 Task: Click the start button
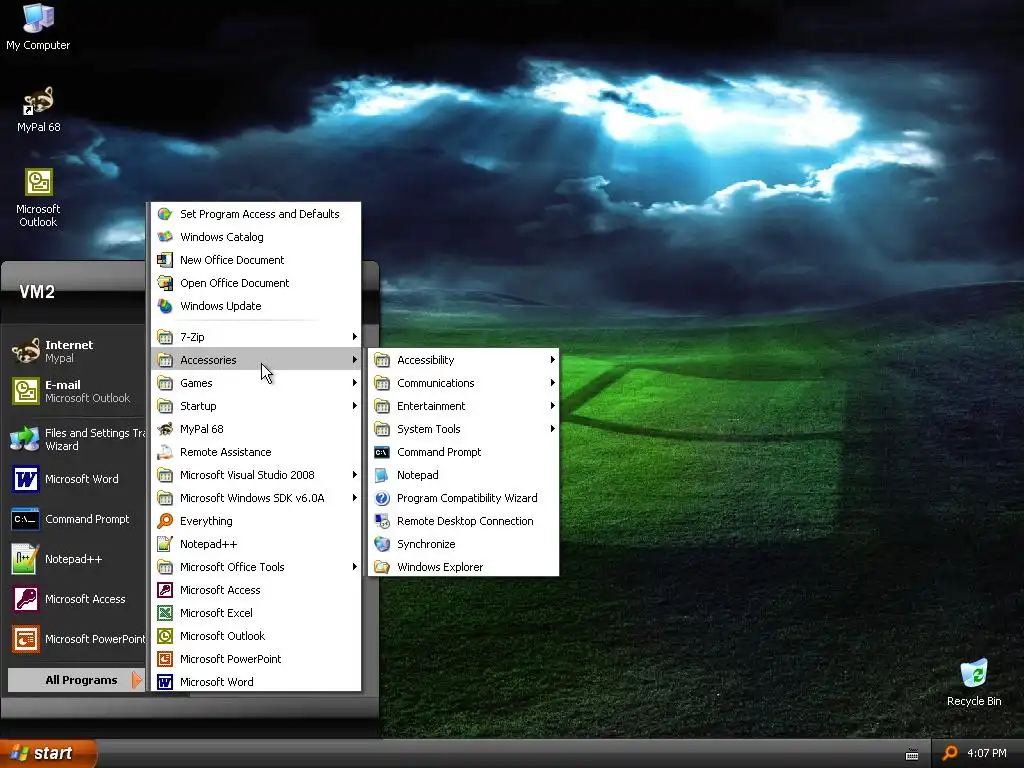(48, 753)
